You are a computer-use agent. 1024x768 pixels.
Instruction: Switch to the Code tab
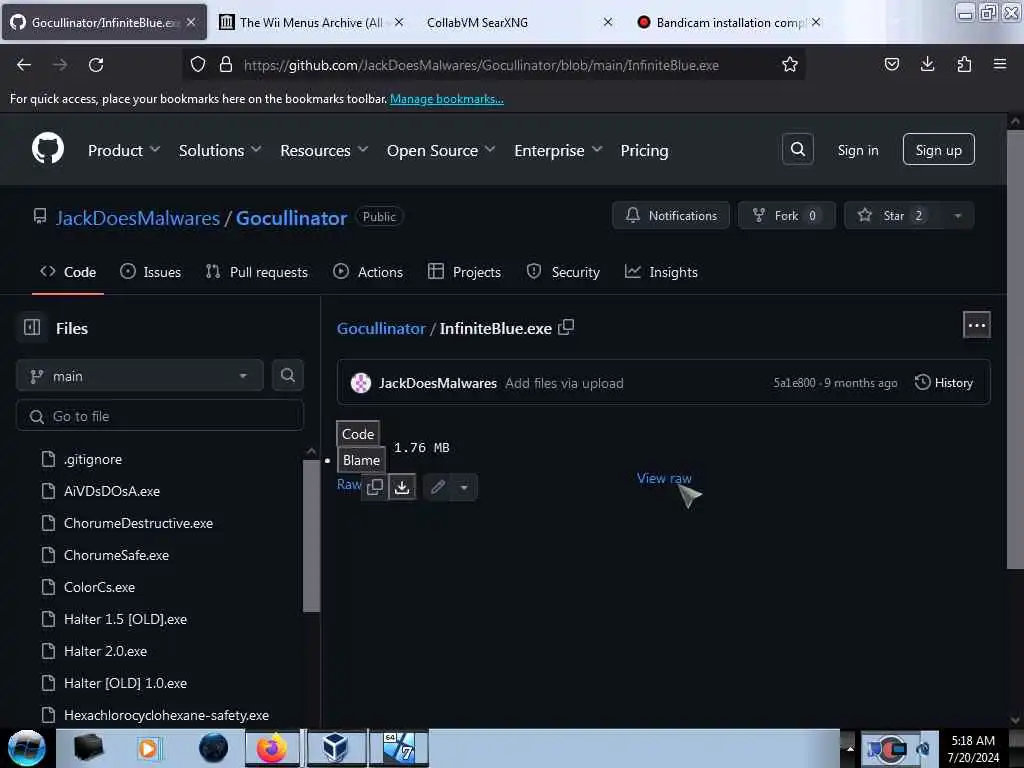pos(68,272)
